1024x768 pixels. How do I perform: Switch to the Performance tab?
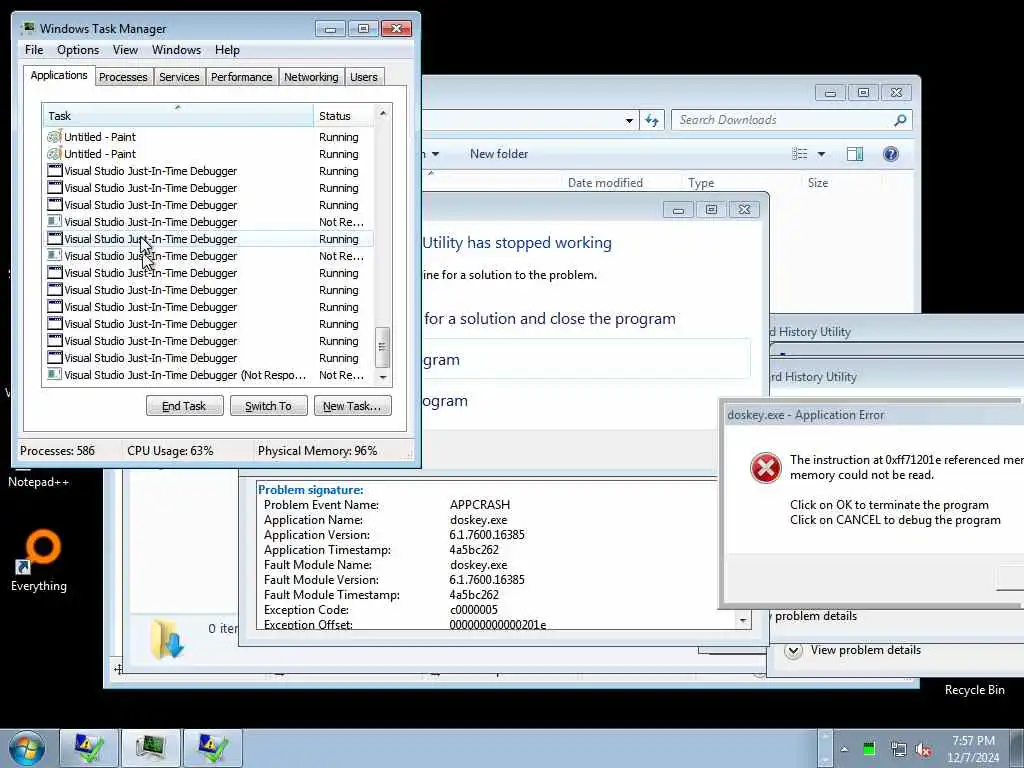(x=242, y=77)
